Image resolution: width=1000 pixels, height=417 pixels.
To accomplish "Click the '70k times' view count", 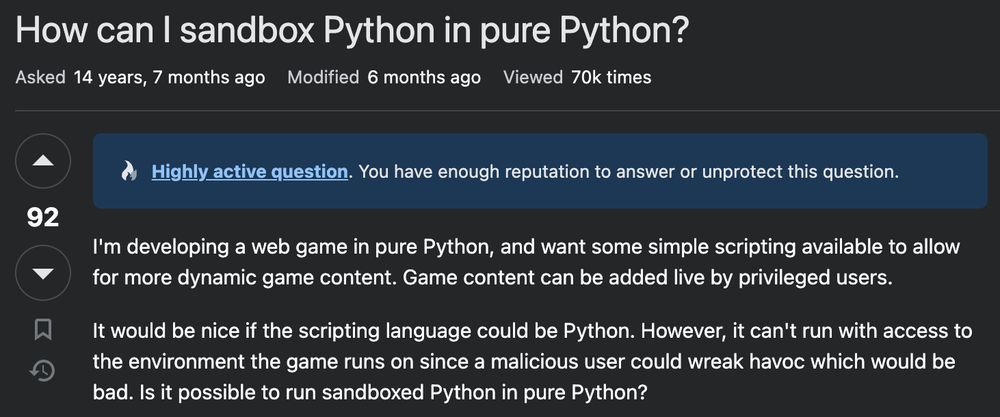I will 612,77.
